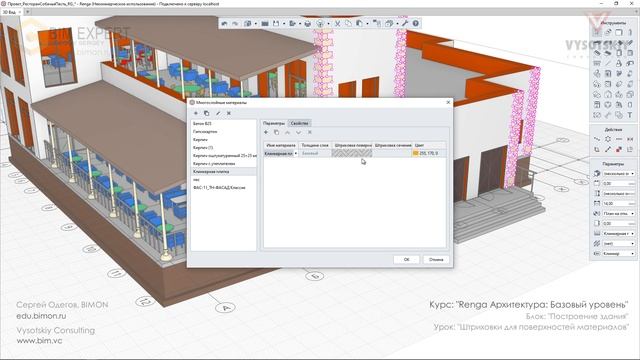Open export icon in main toolbar
The width and height of the screenshot is (640, 360).
(292, 24)
